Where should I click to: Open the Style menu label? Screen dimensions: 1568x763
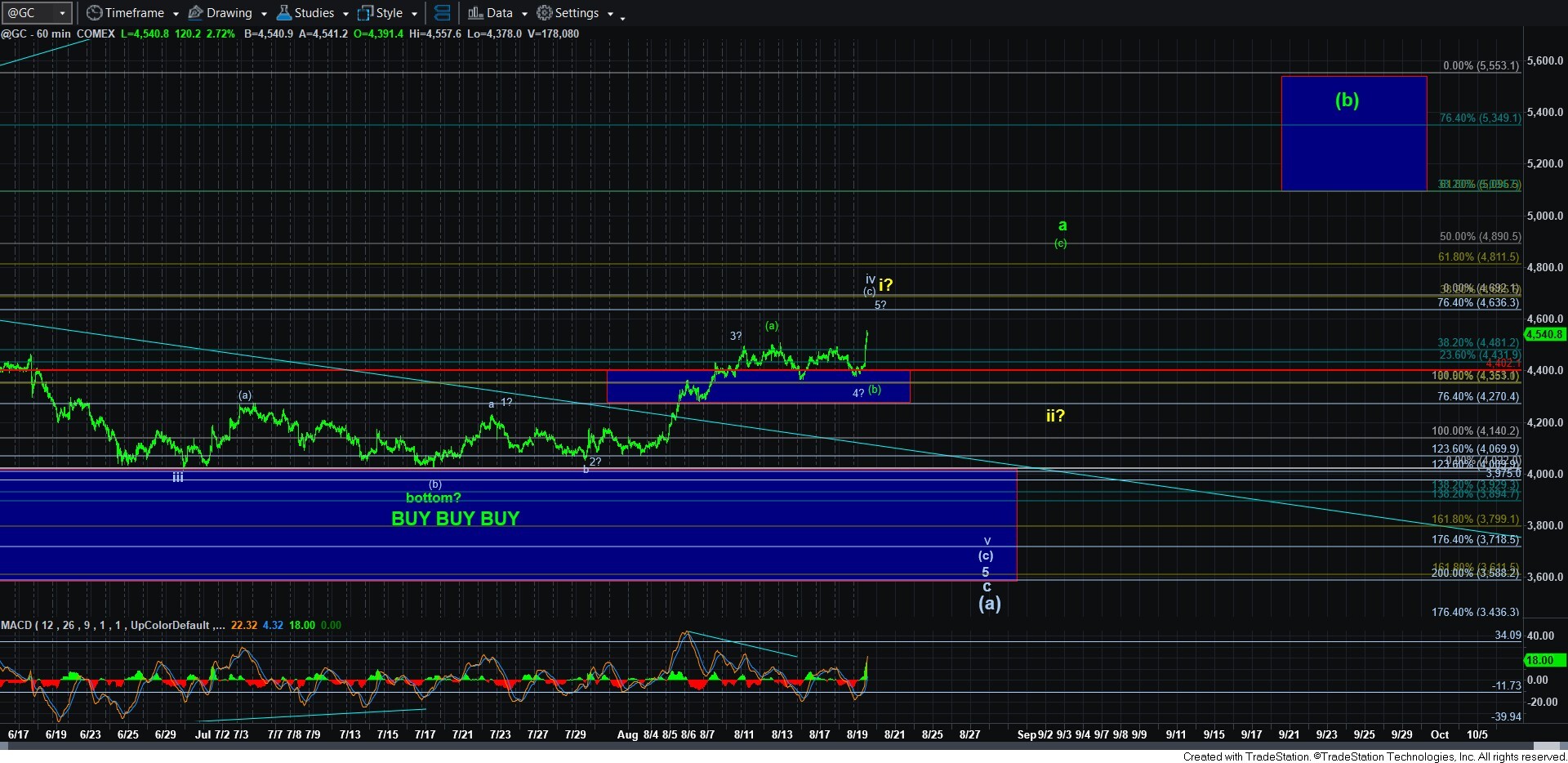tap(390, 13)
